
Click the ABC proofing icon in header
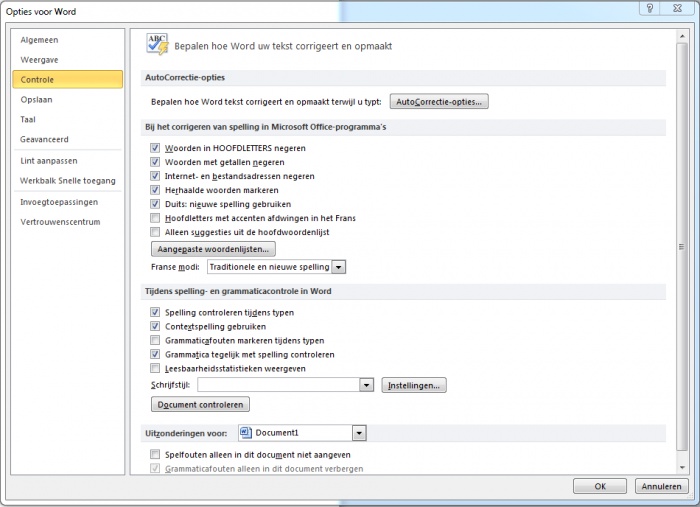(157, 45)
